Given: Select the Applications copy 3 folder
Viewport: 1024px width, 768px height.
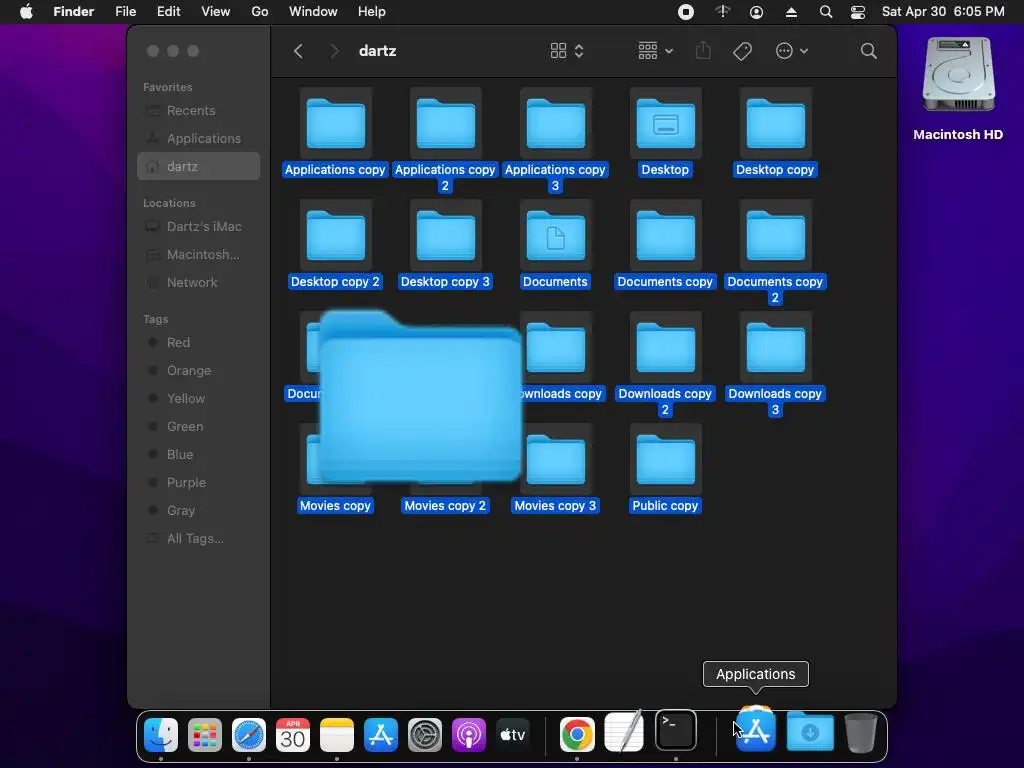Looking at the screenshot, I should coord(556,123).
